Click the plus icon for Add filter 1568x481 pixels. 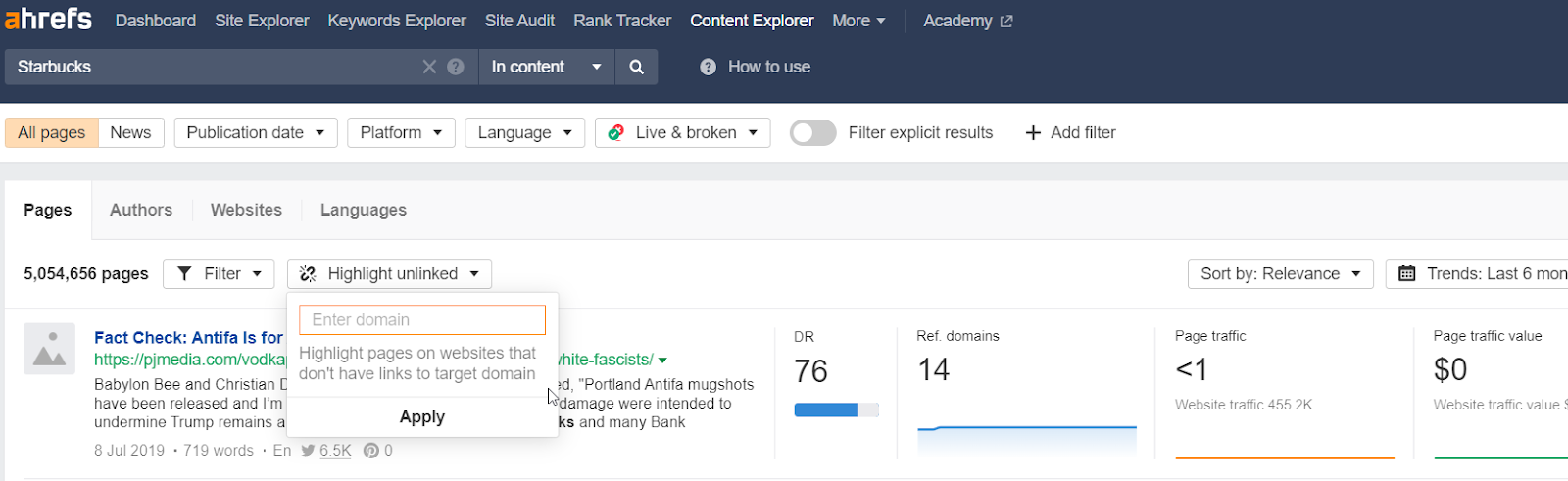pos(1033,132)
